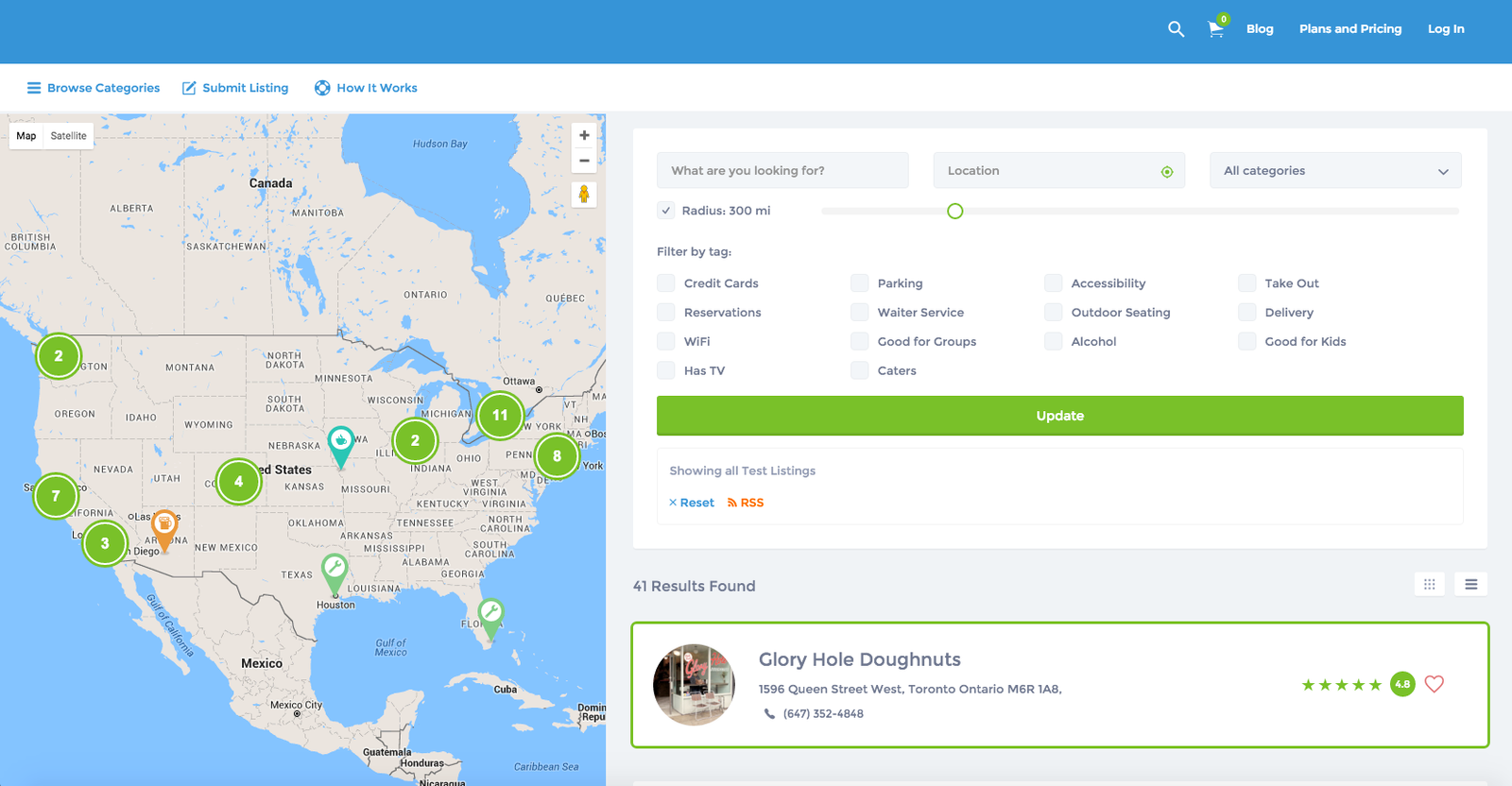Uncheck the Radius checkbox
The width and height of the screenshot is (1512, 786).
click(666, 211)
